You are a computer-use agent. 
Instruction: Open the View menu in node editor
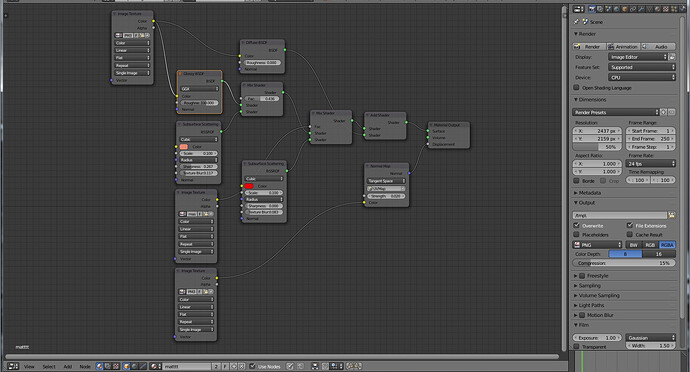pos(29,366)
